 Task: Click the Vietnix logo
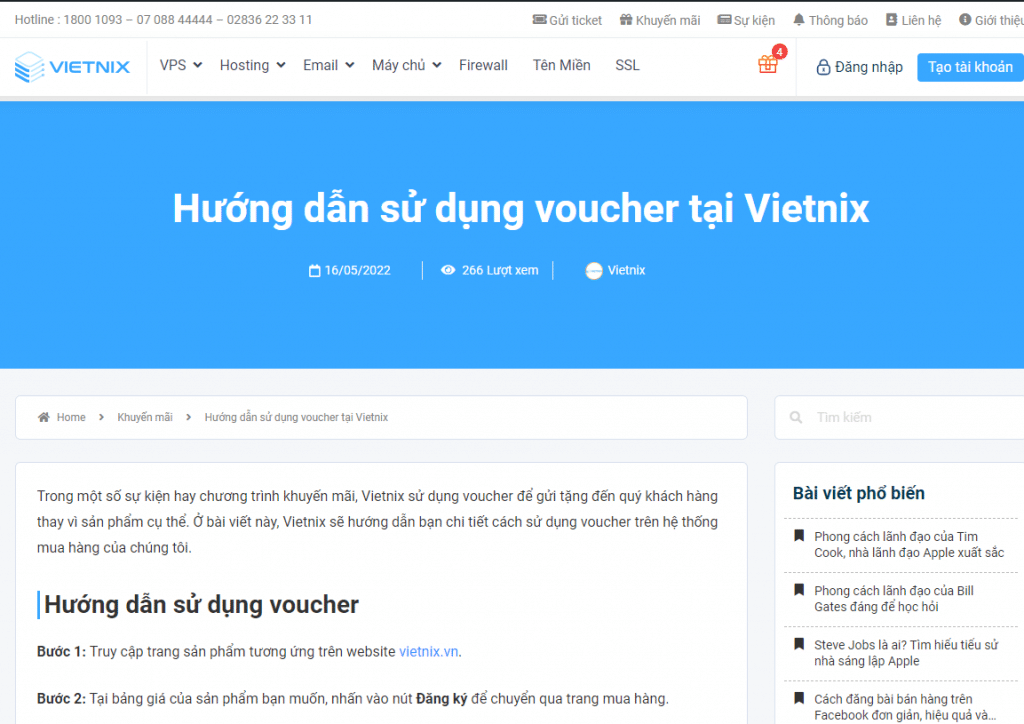[72, 67]
